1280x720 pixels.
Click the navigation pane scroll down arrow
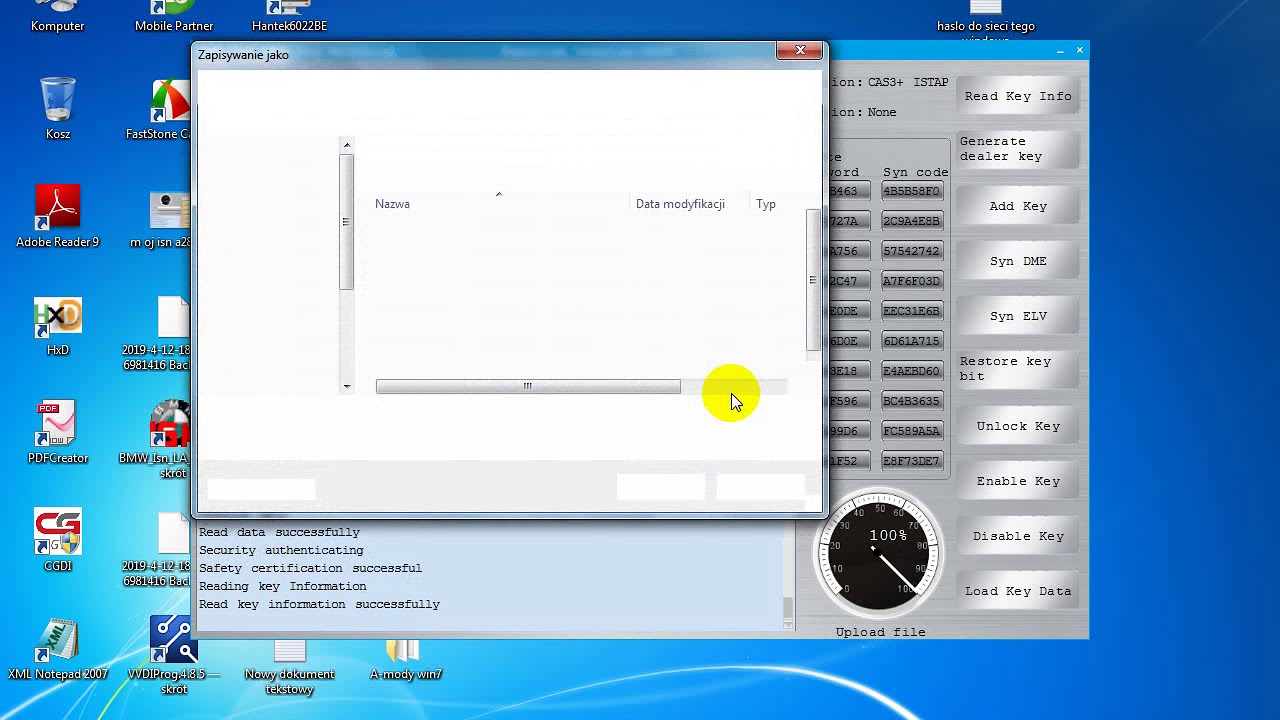[347, 386]
